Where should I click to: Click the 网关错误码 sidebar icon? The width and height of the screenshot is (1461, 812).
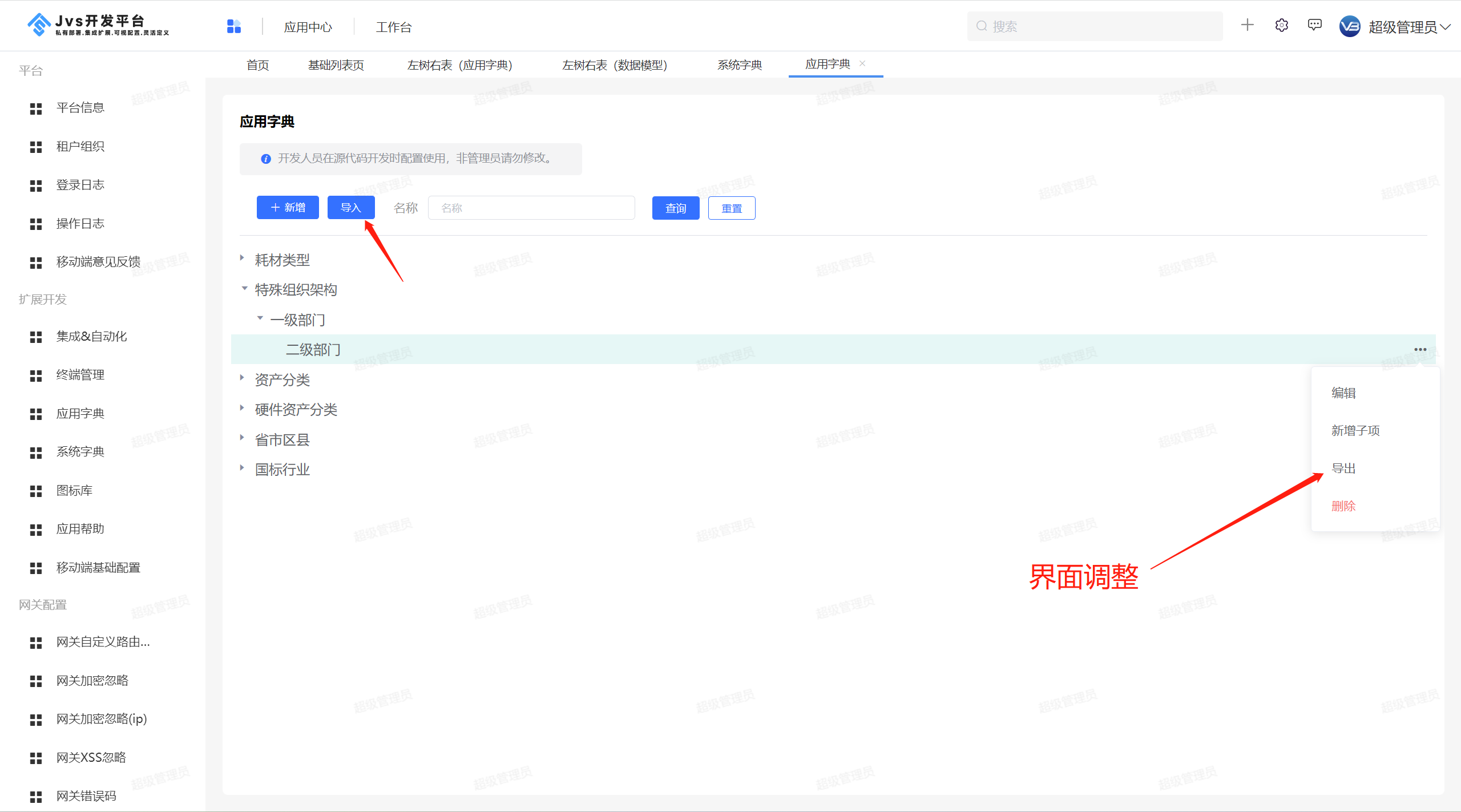(x=36, y=797)
